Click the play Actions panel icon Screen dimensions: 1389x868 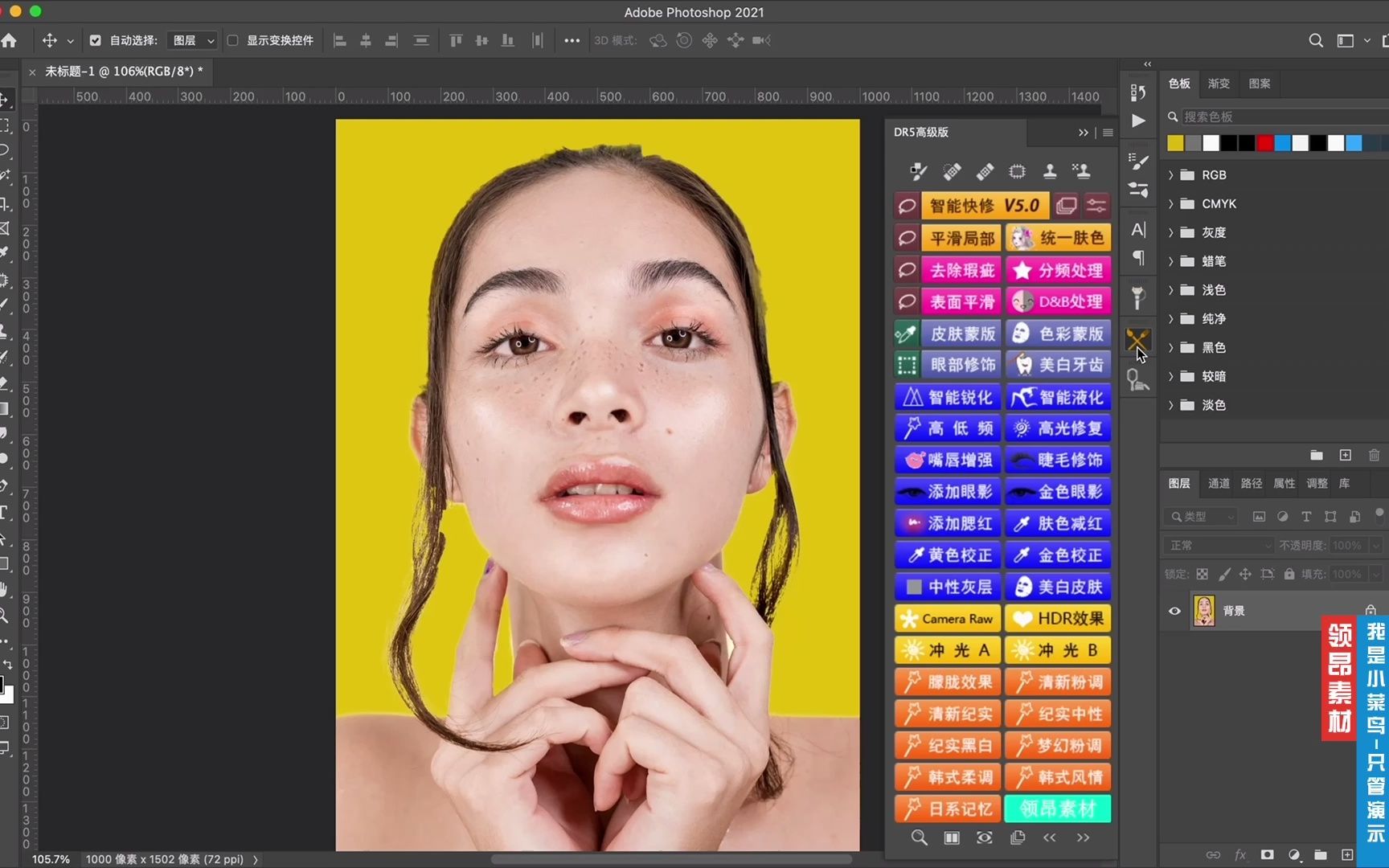[x=1138, y=121]
